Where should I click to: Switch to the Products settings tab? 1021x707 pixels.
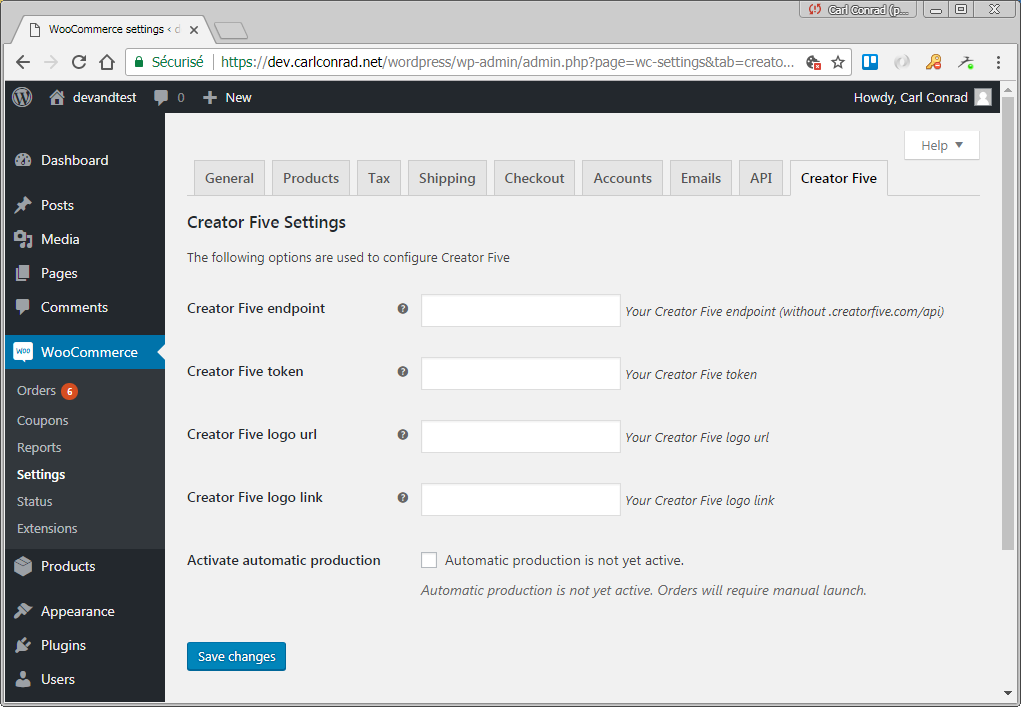click(x=311, y=178)
